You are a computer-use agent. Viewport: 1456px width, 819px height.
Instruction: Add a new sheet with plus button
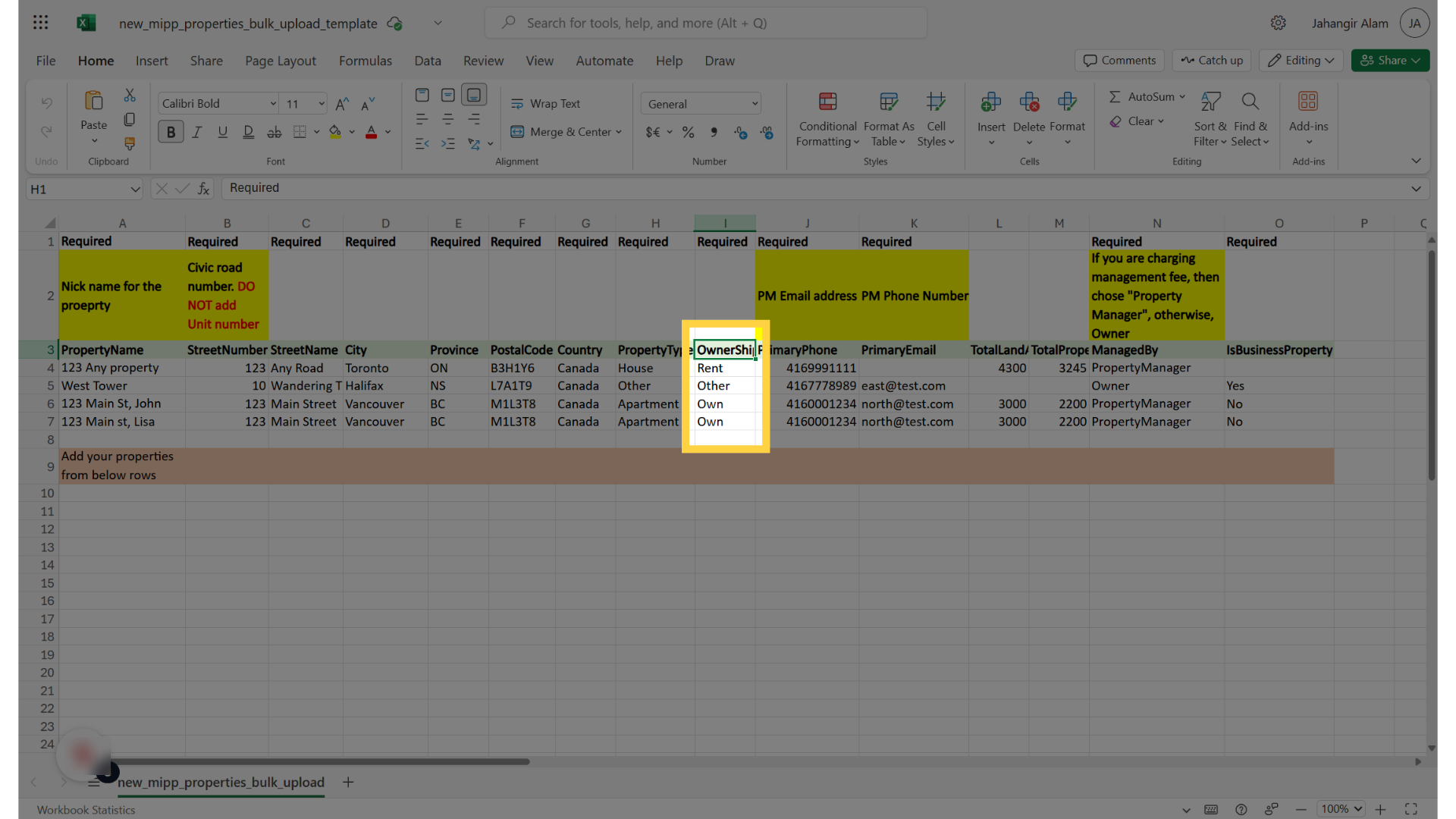click(x=348, y=782)
